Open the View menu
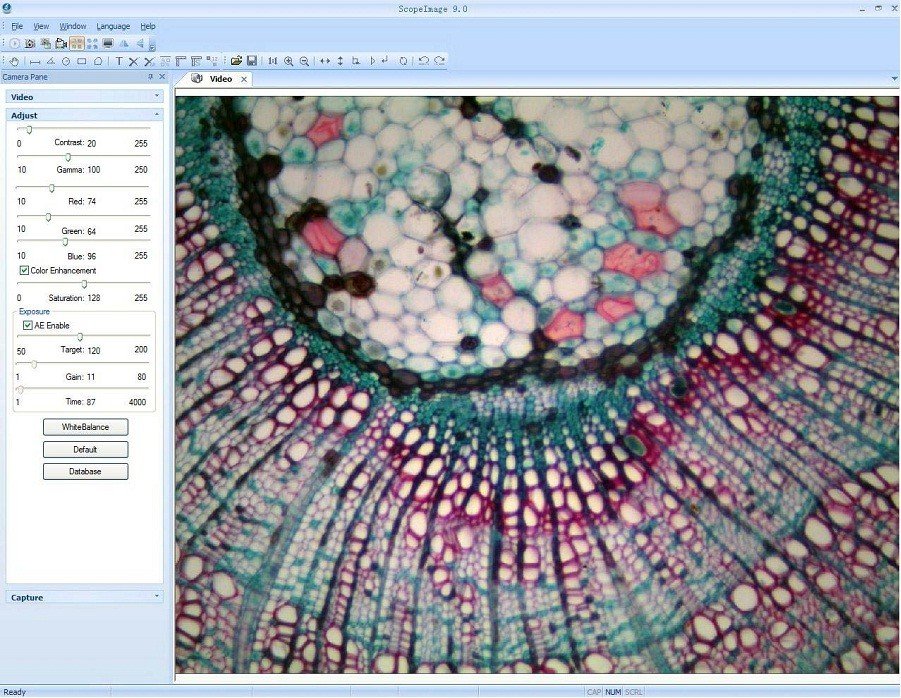 click(x=41, y=26)
